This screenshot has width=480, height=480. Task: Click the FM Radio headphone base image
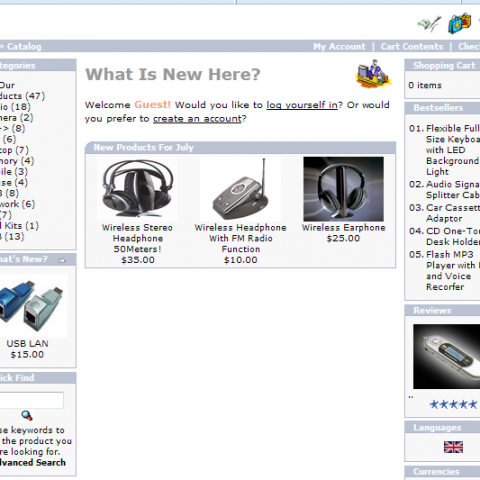coord(240,188)
